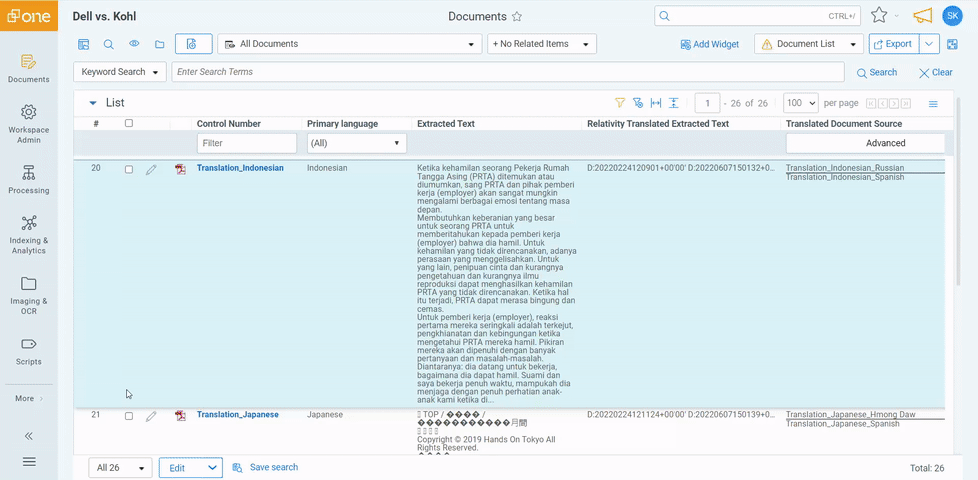Go to Imaging & OCR section

pyautogui.click(x=29, y=285)
